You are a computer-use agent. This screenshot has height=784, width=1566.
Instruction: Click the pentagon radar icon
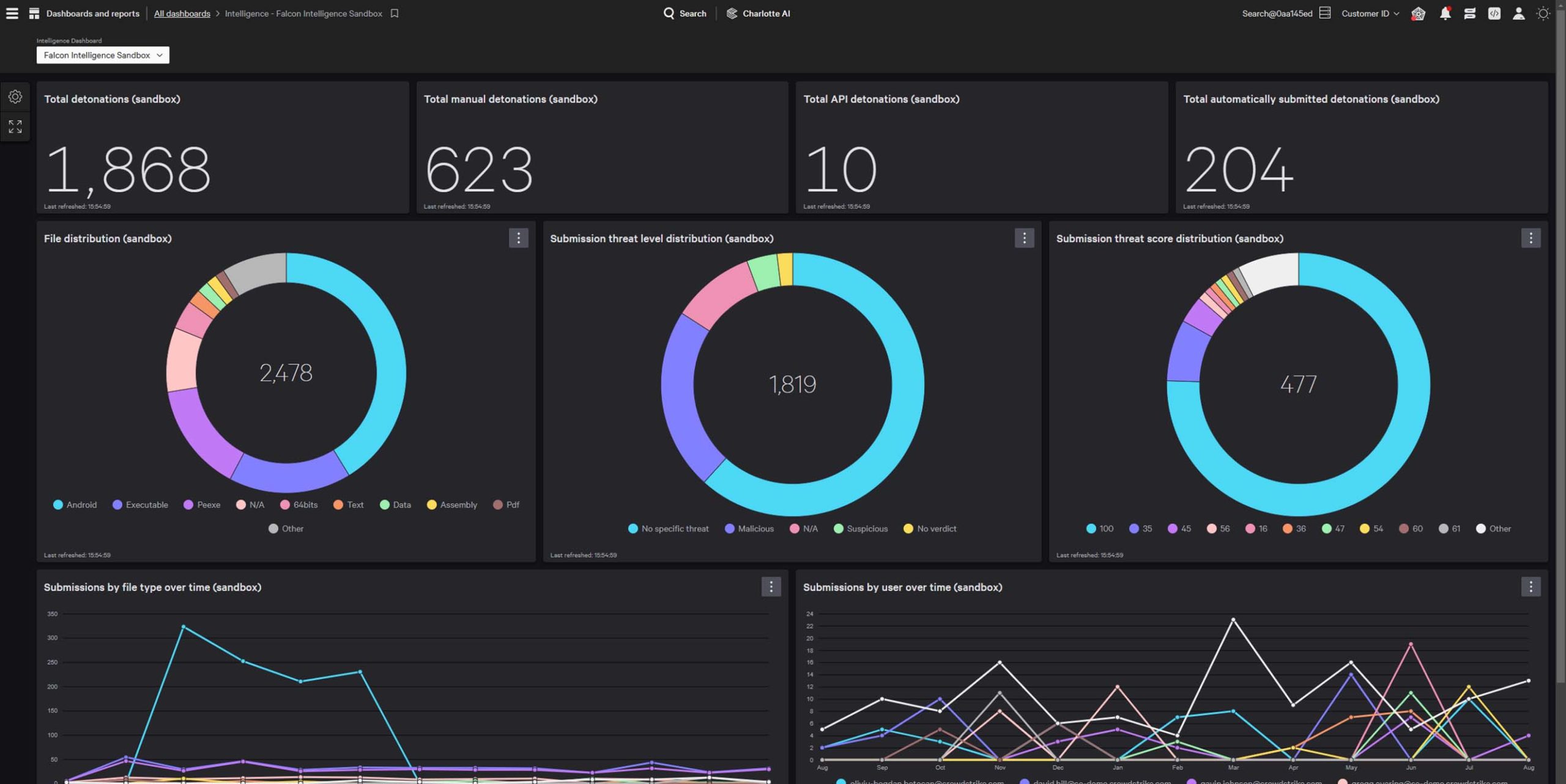coord(1418,13)
